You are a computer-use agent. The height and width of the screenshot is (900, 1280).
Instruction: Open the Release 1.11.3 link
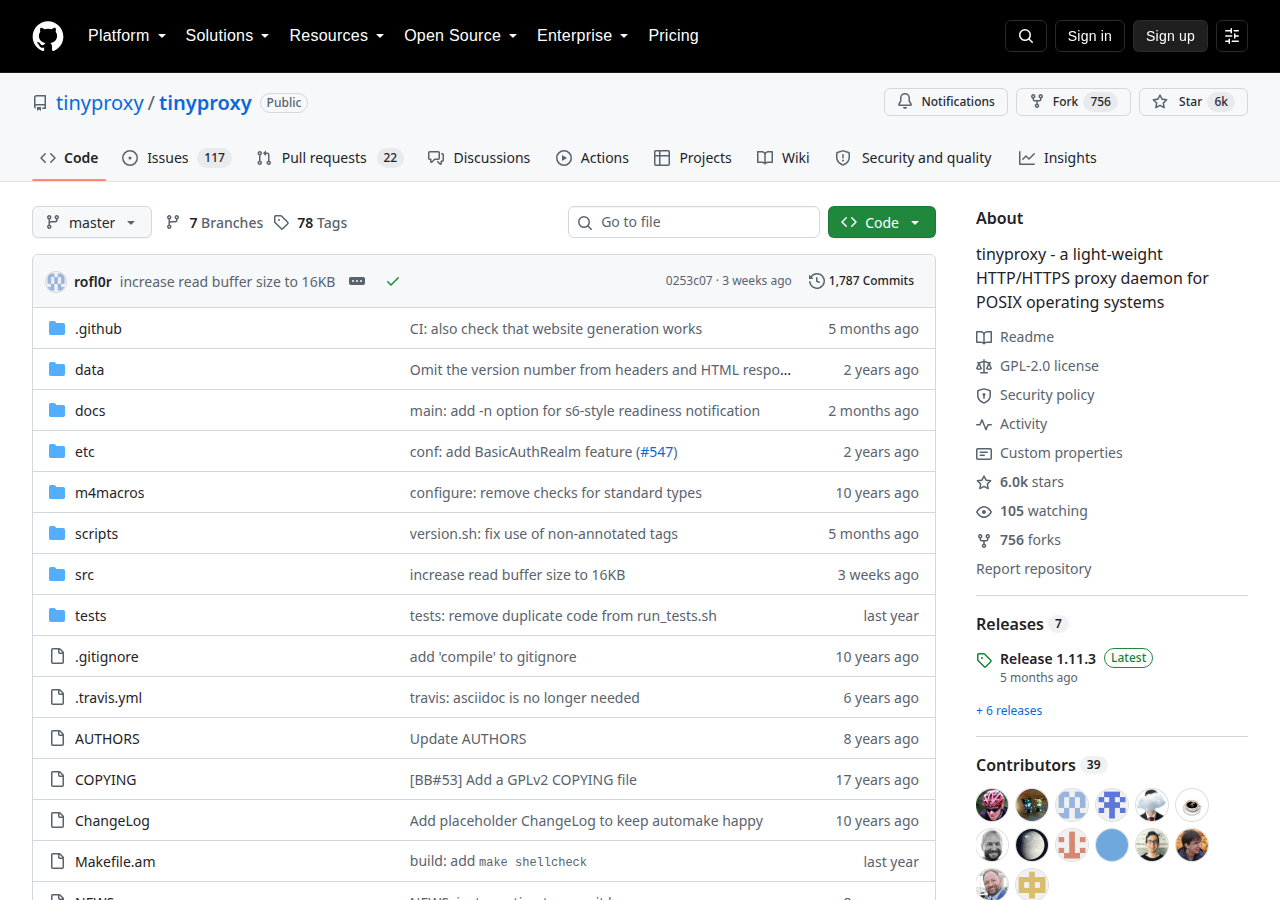click(1048, 658)
